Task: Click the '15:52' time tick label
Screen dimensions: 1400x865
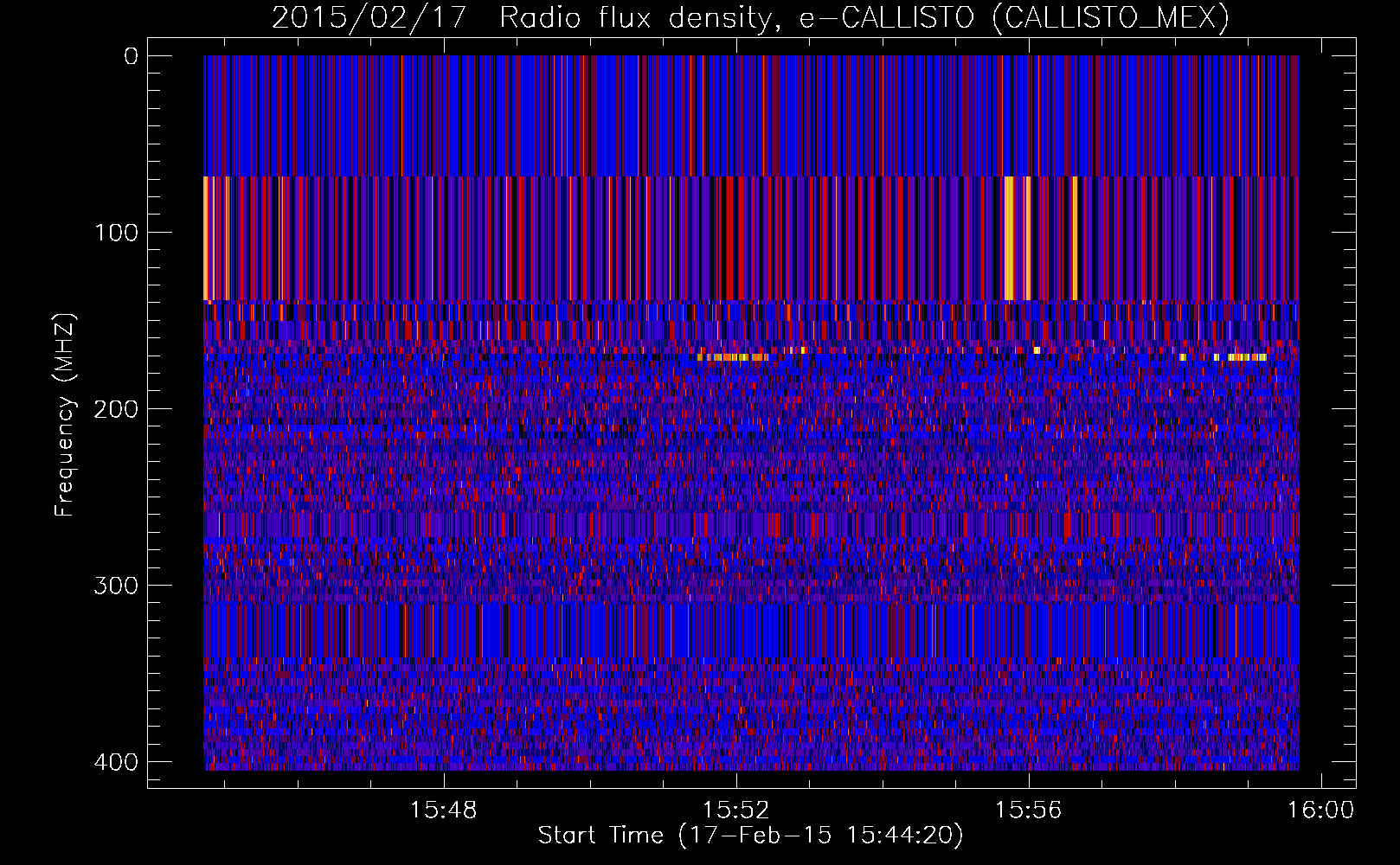Action: coord(736,811)
